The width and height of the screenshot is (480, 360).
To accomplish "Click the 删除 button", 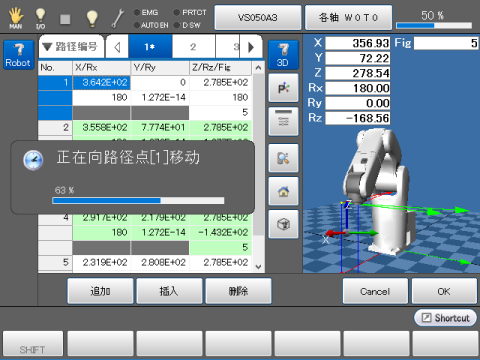I will pyautogui.click(x=238, y=291).
